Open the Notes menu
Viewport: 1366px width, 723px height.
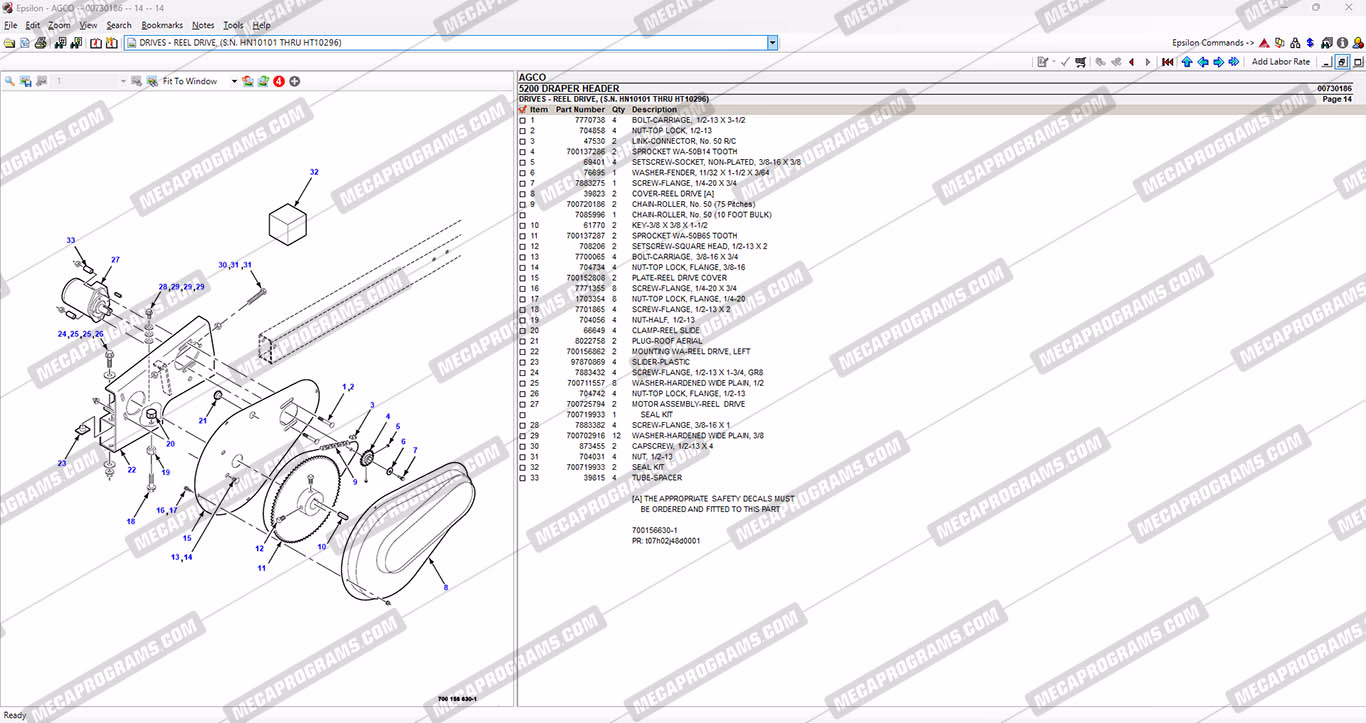[x=203, y=25]
